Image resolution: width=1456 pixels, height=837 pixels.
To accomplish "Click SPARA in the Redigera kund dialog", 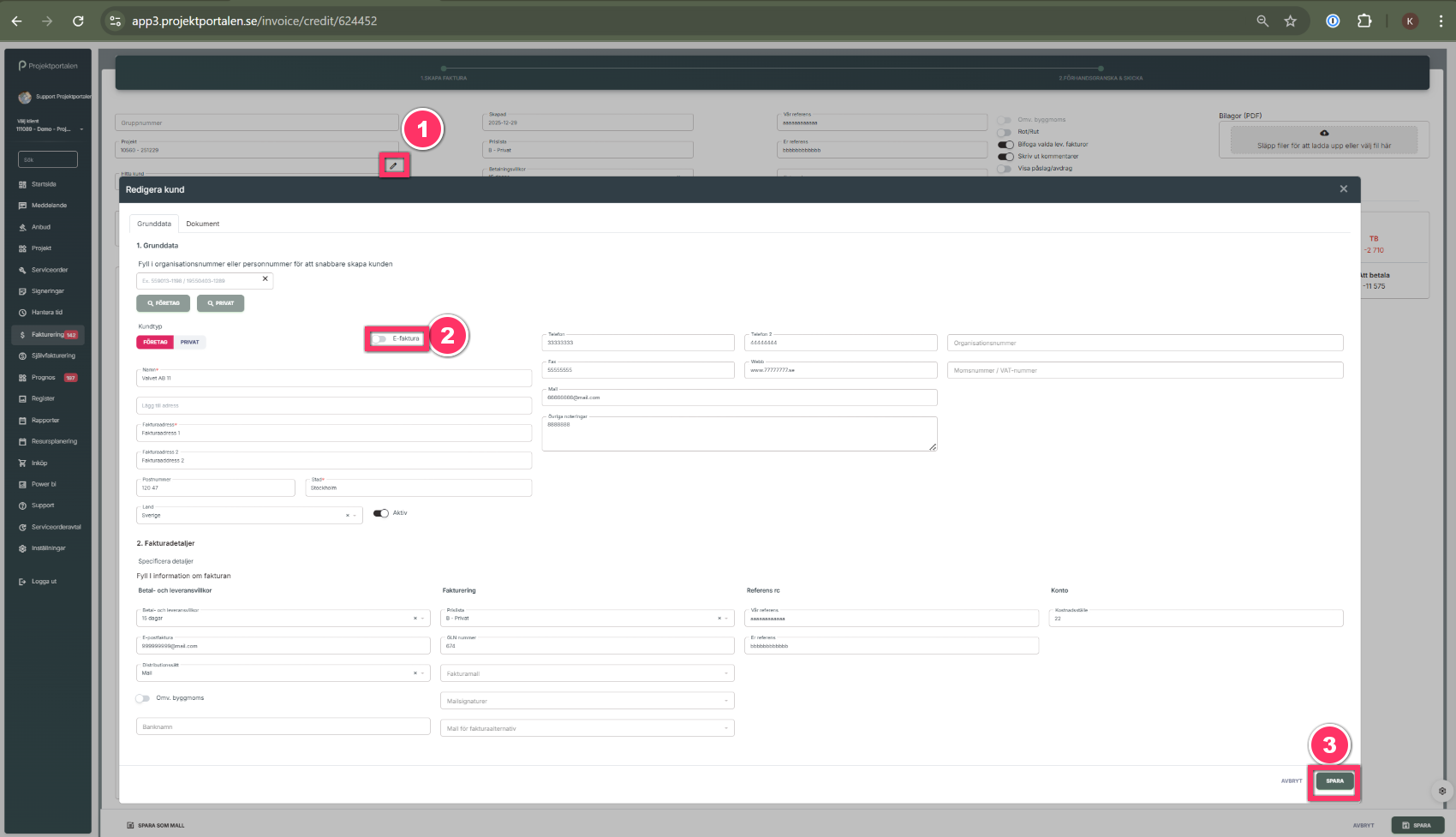I will tap(1335, 780).
